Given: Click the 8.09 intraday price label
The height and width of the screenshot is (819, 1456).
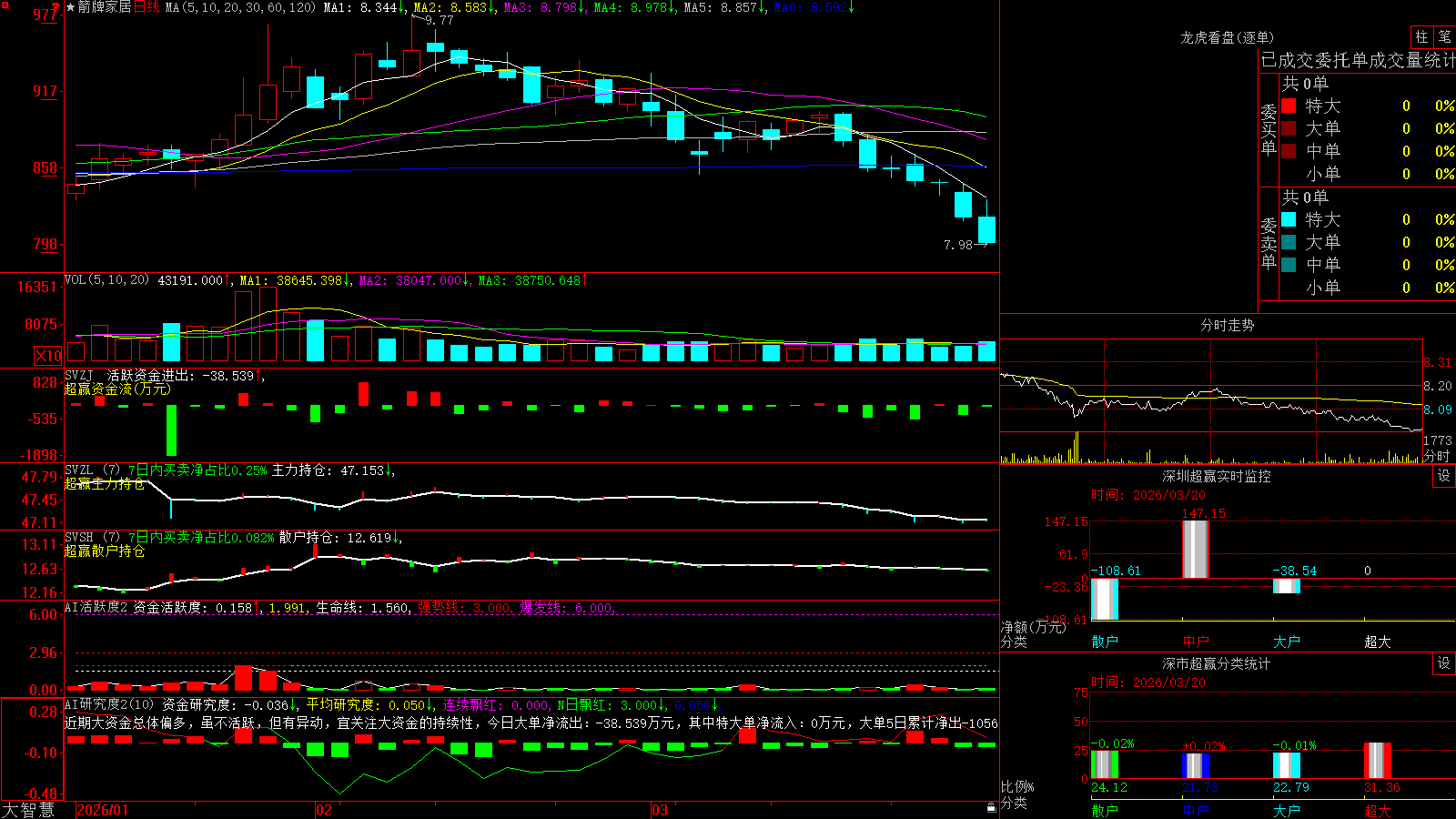Looking at the screenshot, I should click(1438, 409).
